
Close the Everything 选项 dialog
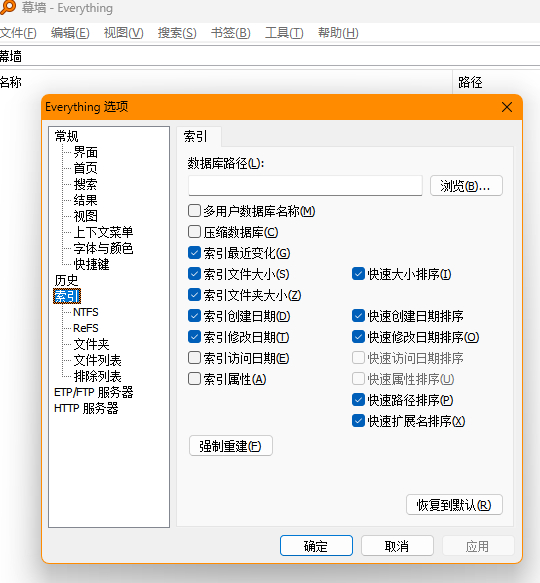point(507,107)
